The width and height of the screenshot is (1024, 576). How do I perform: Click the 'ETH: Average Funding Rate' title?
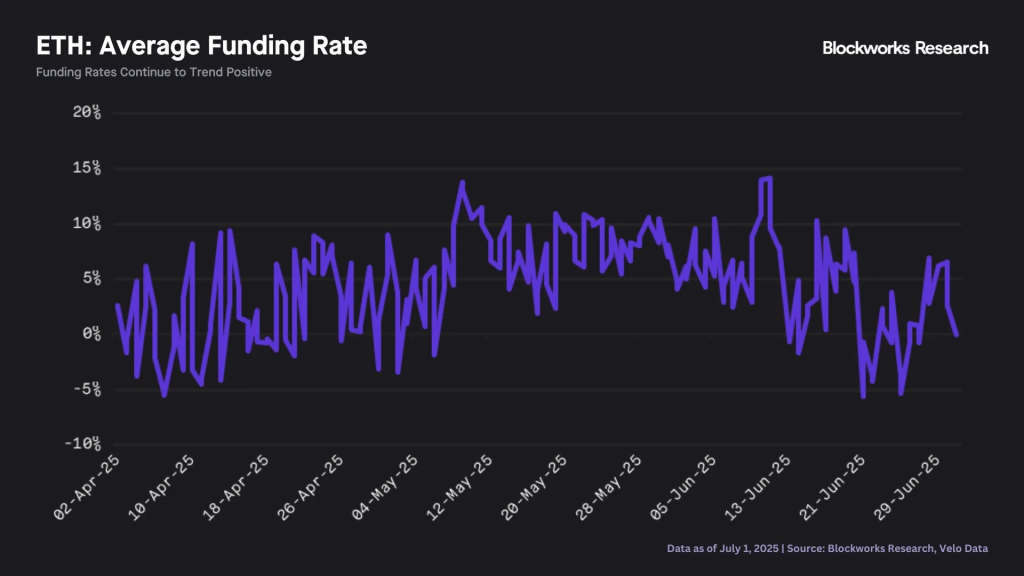201,46
